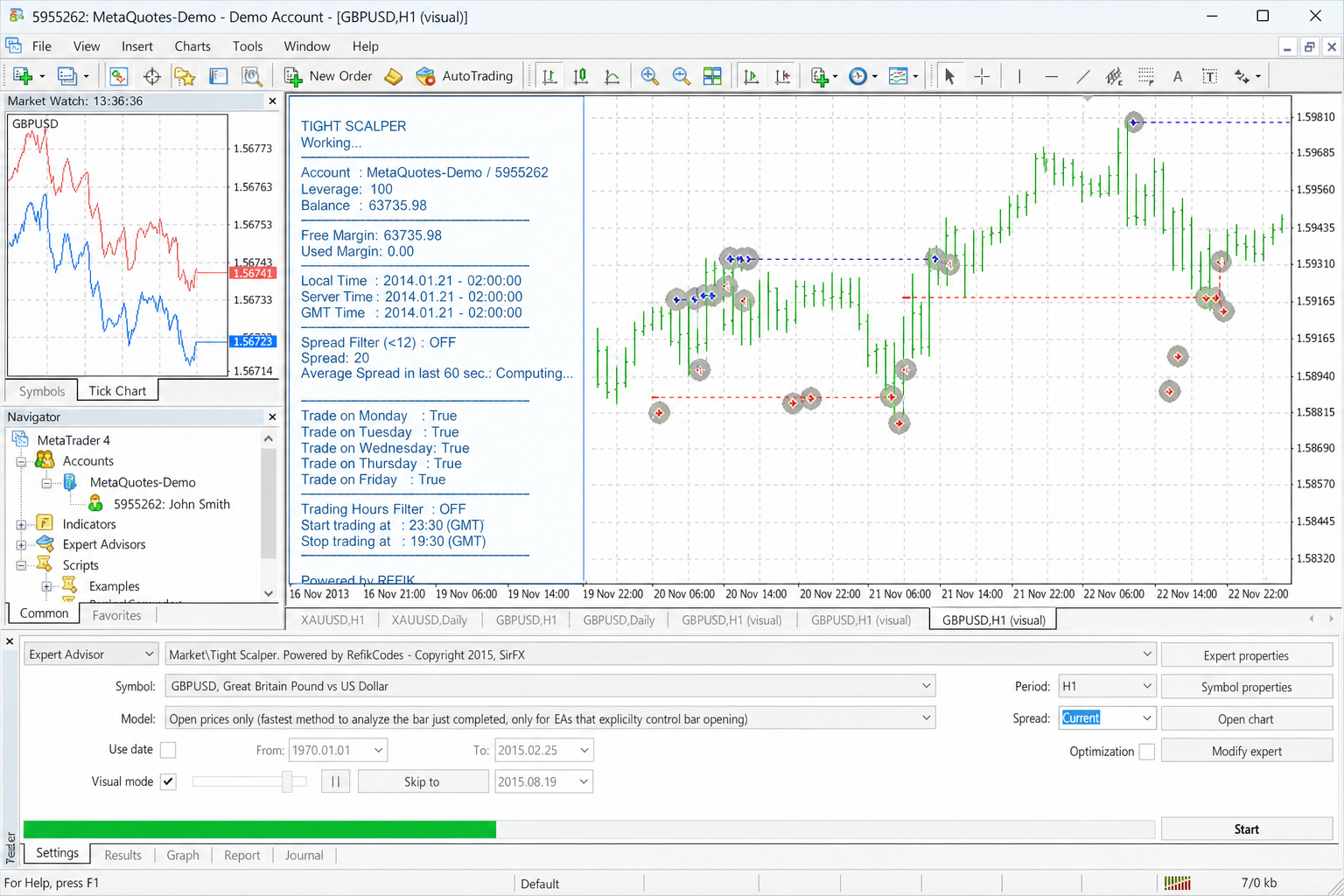Select the cursor pointer tool

949,76
